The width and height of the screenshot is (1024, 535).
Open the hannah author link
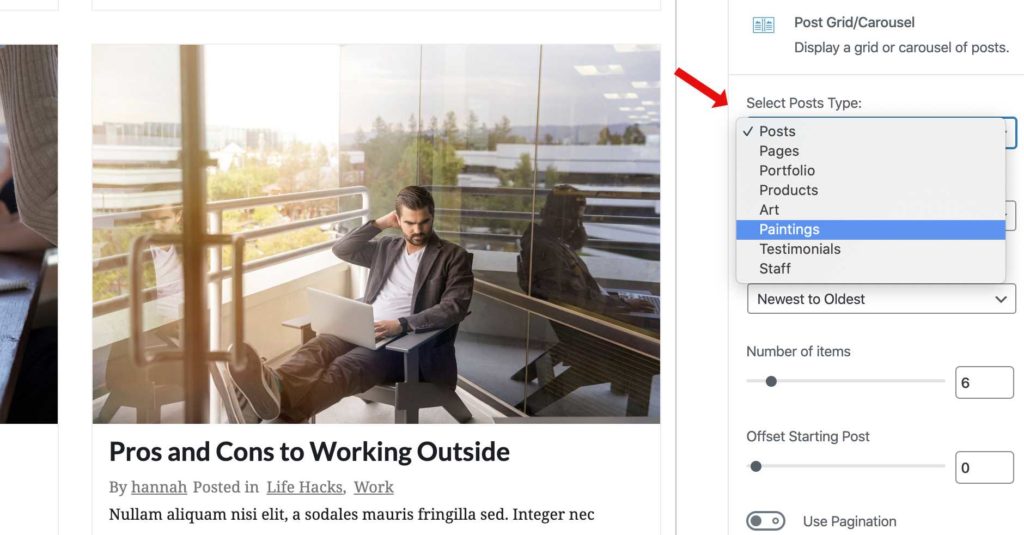click(159, 487)
